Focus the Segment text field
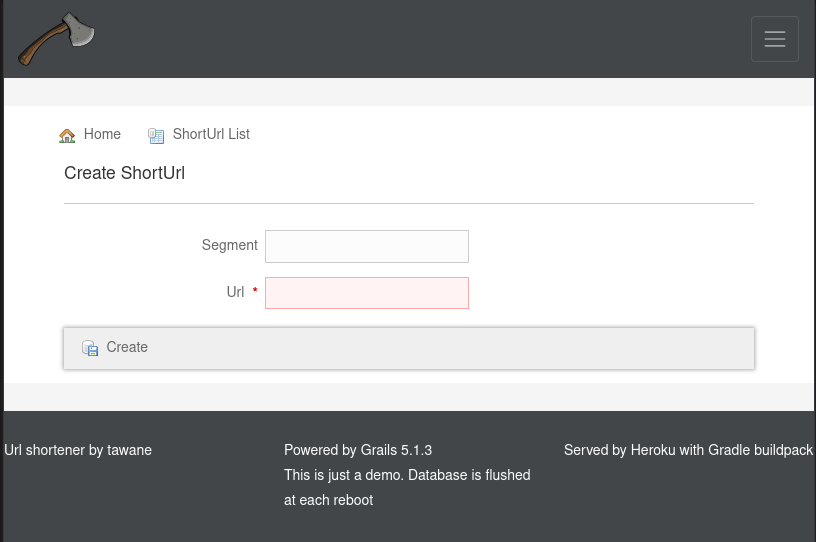 point(366,246)
